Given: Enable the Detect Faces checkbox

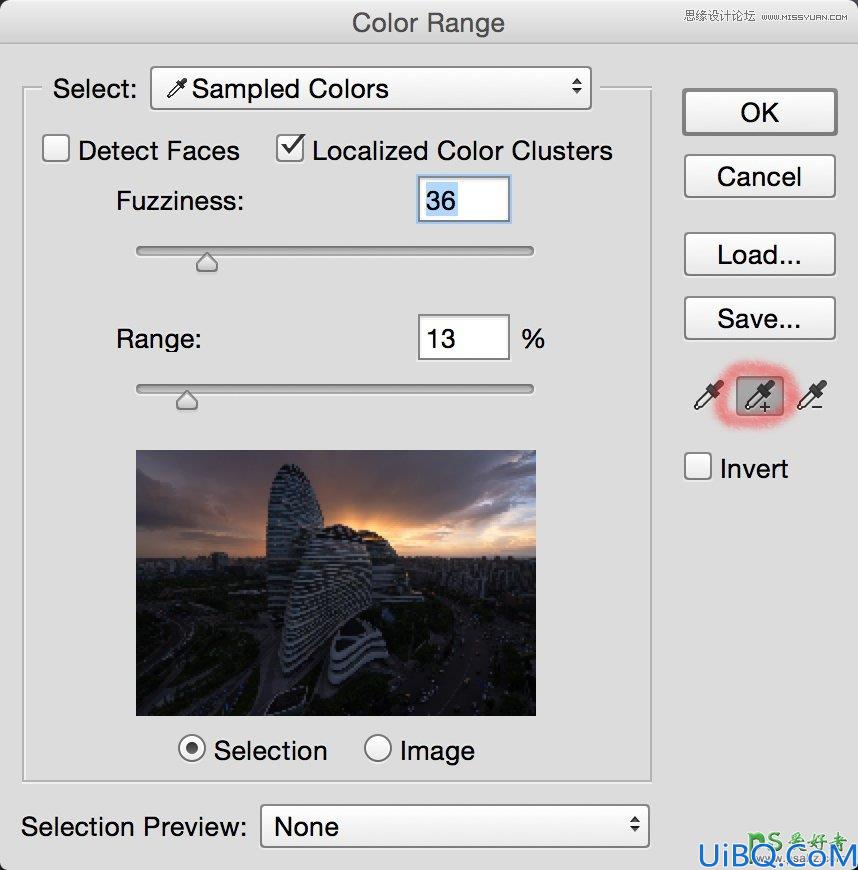Looking at the screenshot, I should [56, 149].
